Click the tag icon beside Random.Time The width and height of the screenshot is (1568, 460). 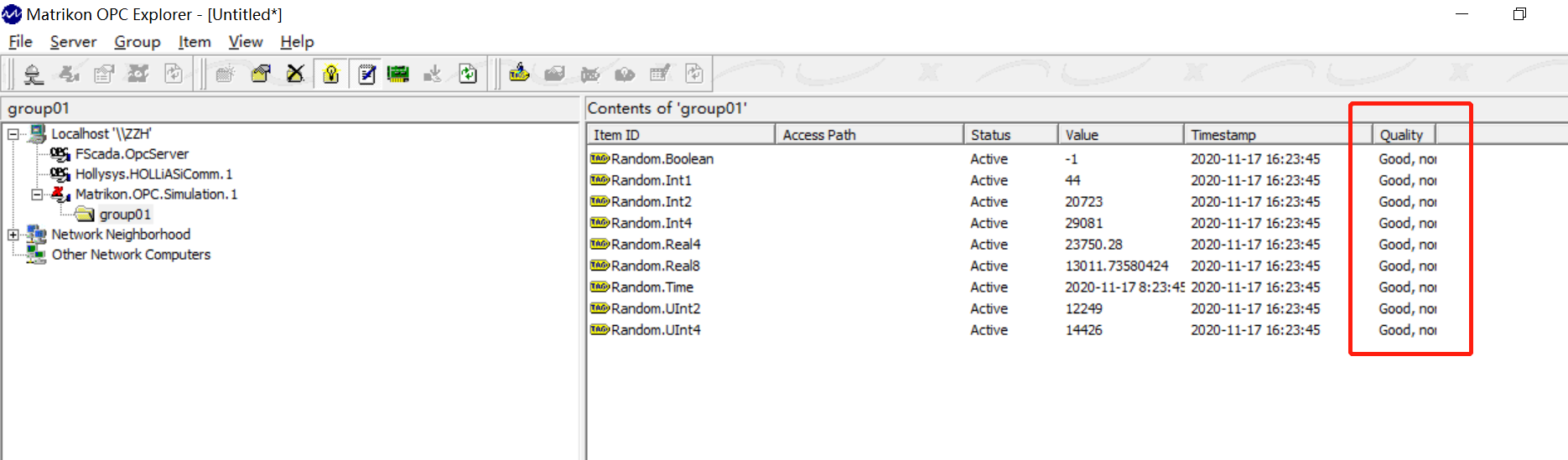(x=599, y=287)
